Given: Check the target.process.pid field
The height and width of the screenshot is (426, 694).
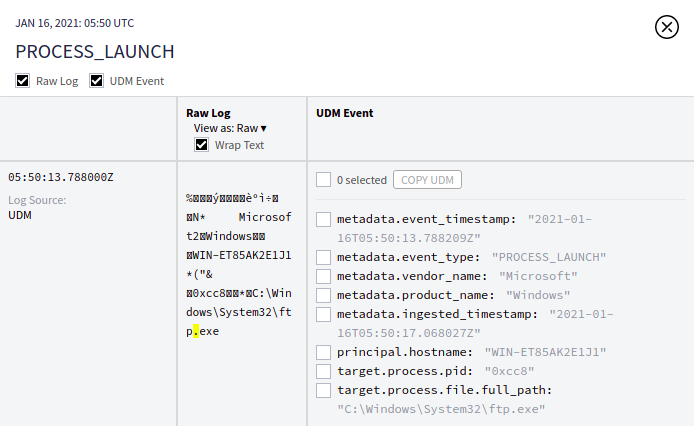Looking at the screenshot, I should (x=323, y=371).
